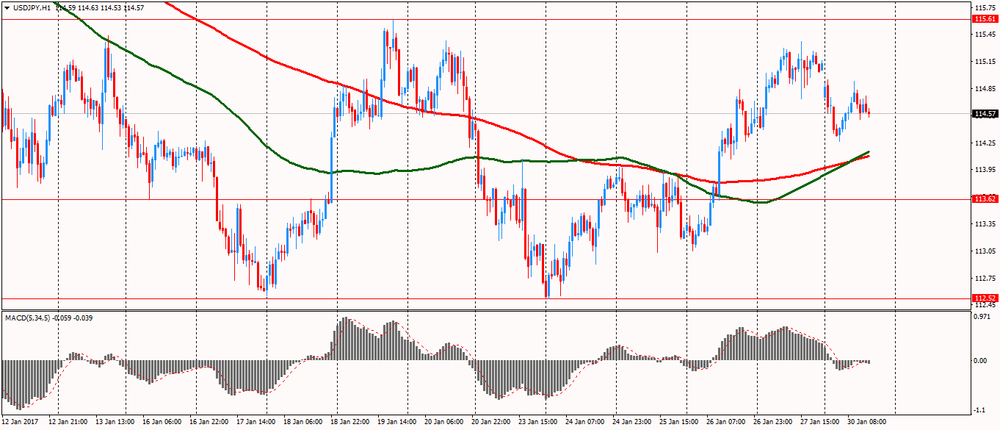Click the 23 Jan 15:00 time label

point(538,422)
